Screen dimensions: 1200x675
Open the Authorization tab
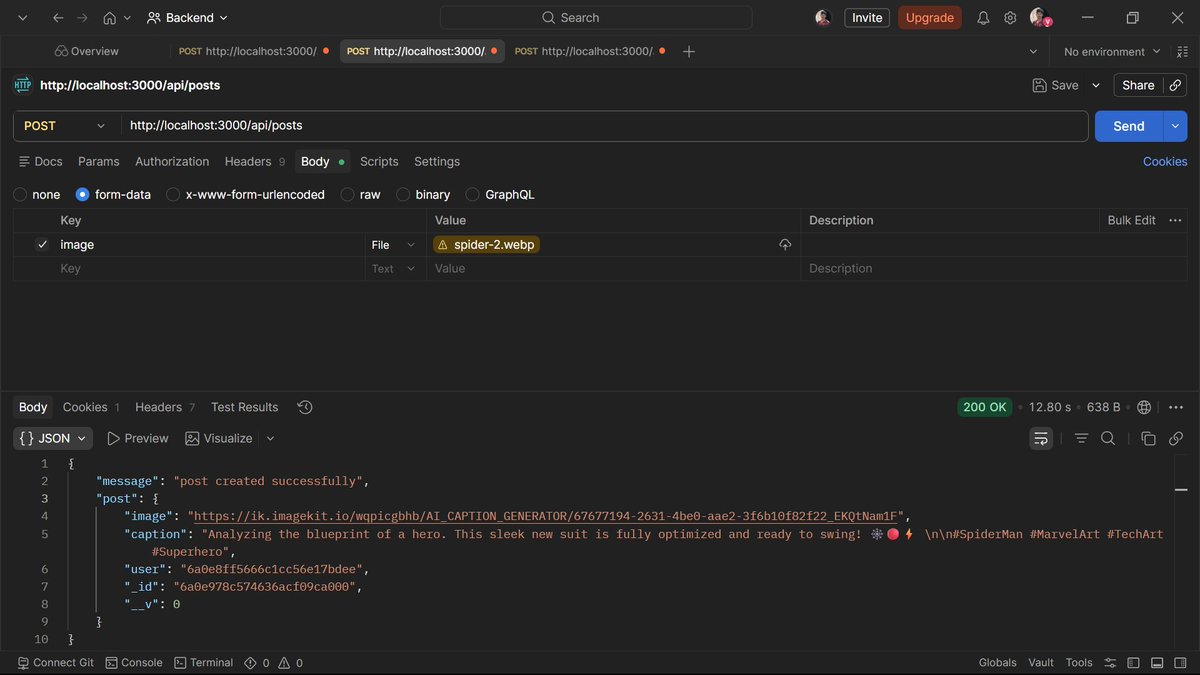[x=172, y=161]
